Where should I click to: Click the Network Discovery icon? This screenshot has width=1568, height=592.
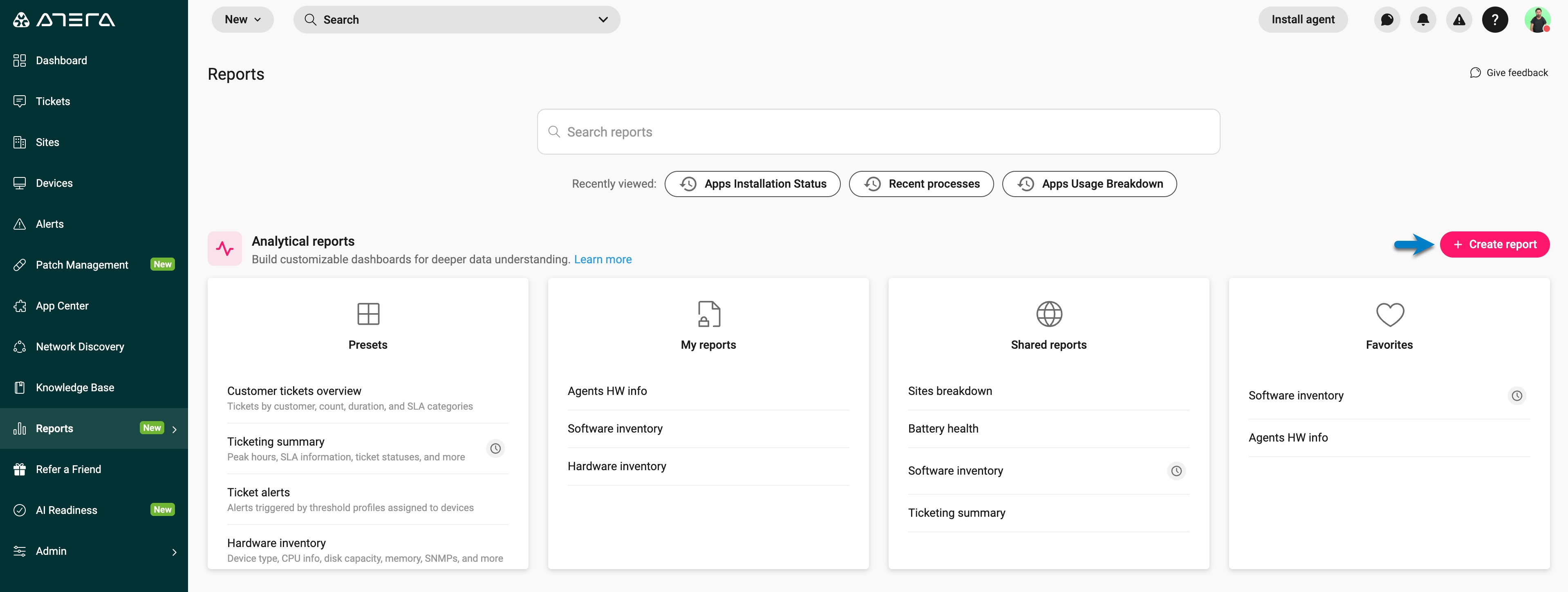pos(20,346)
